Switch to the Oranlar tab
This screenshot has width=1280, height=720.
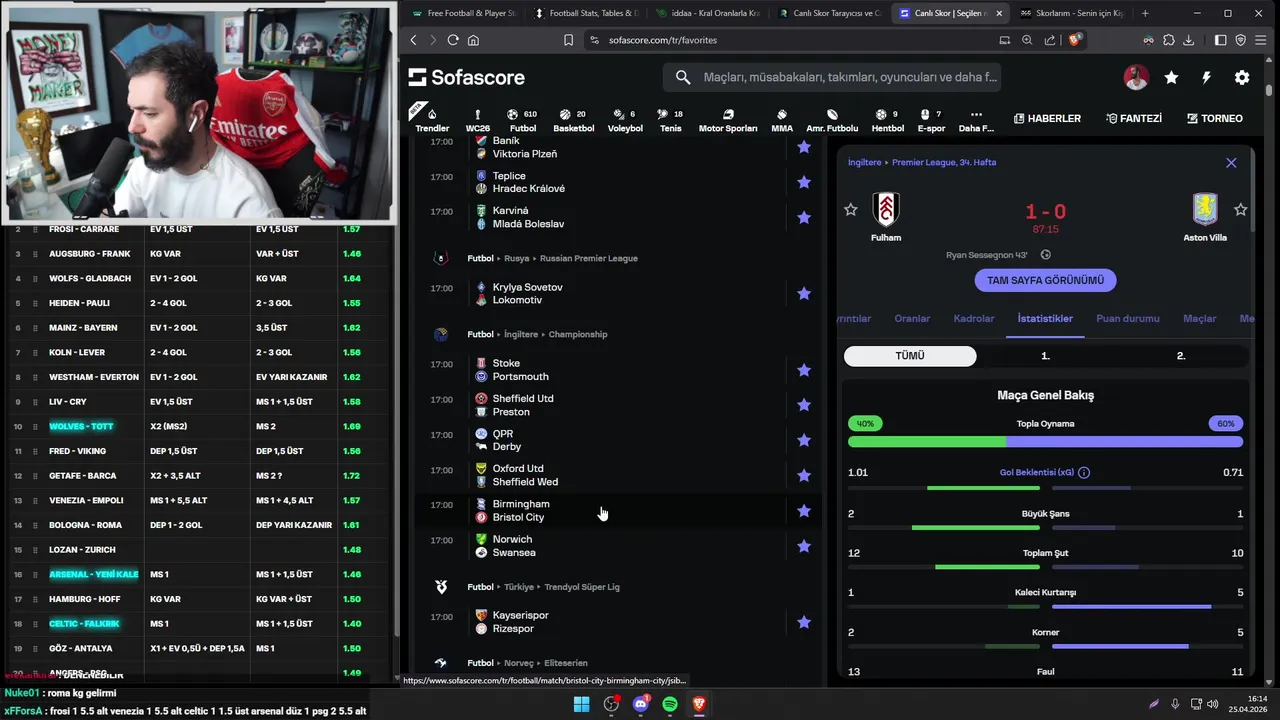pos(912,318)
